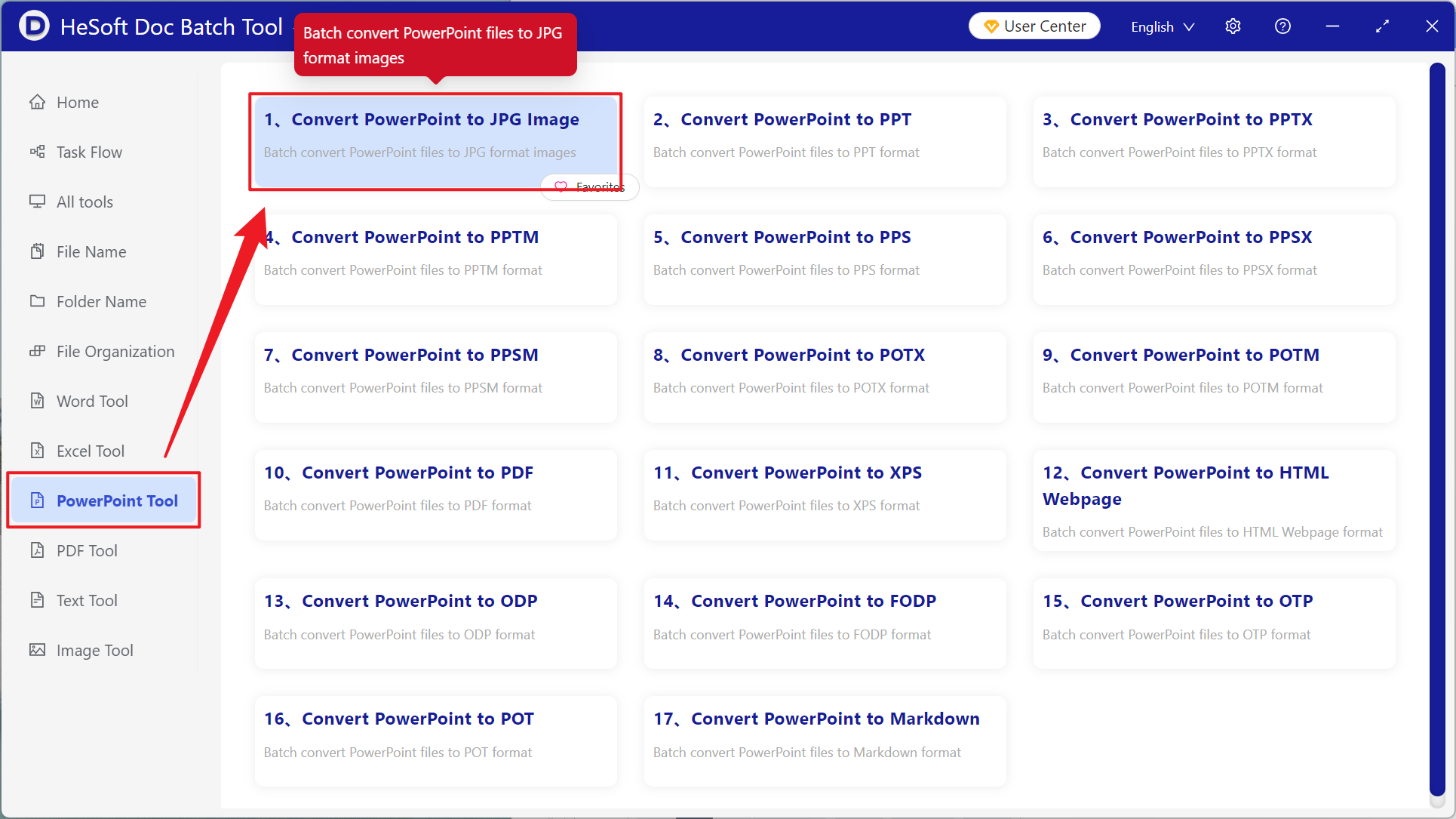Open Convert PowerPoint to PDF card
Image resolution: width=1456 pixels, height=819 pixels.
tap(435, 494)
